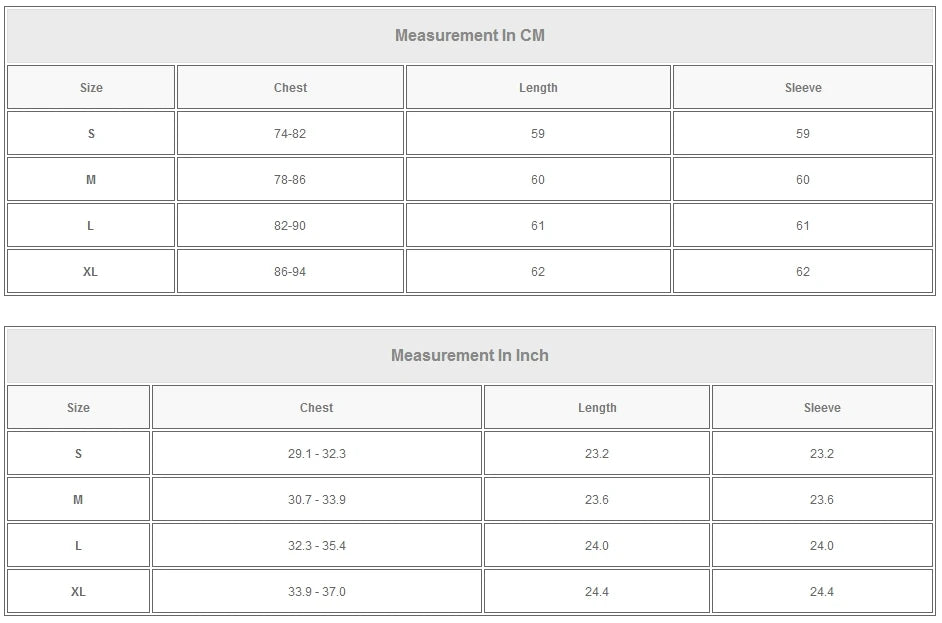Click the Size header in the Inch table
The image size is (942, 623).
point(78,408)
